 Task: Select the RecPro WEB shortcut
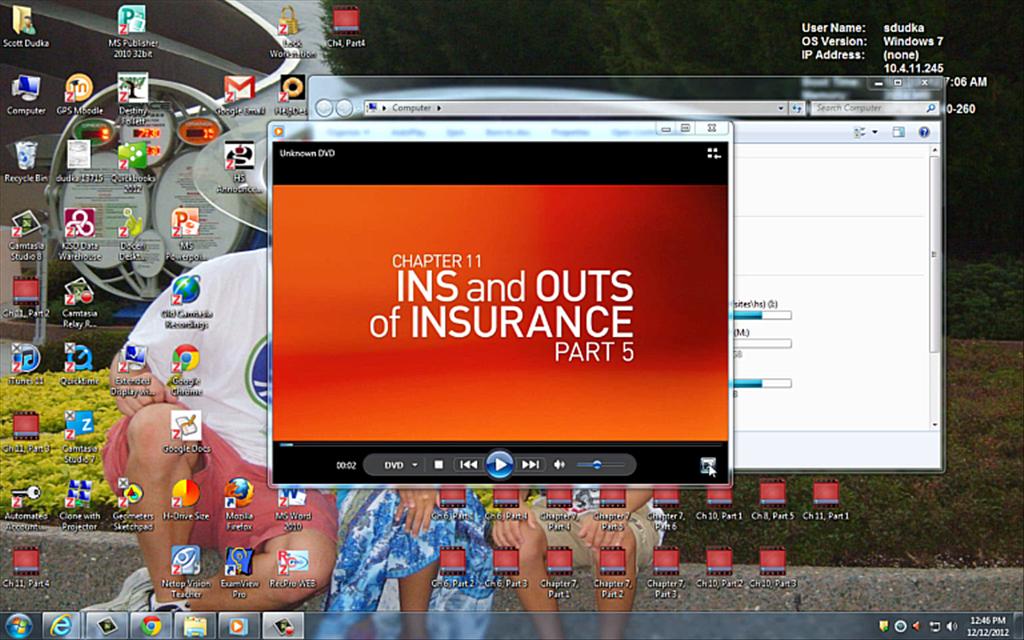tap(292, 567)
